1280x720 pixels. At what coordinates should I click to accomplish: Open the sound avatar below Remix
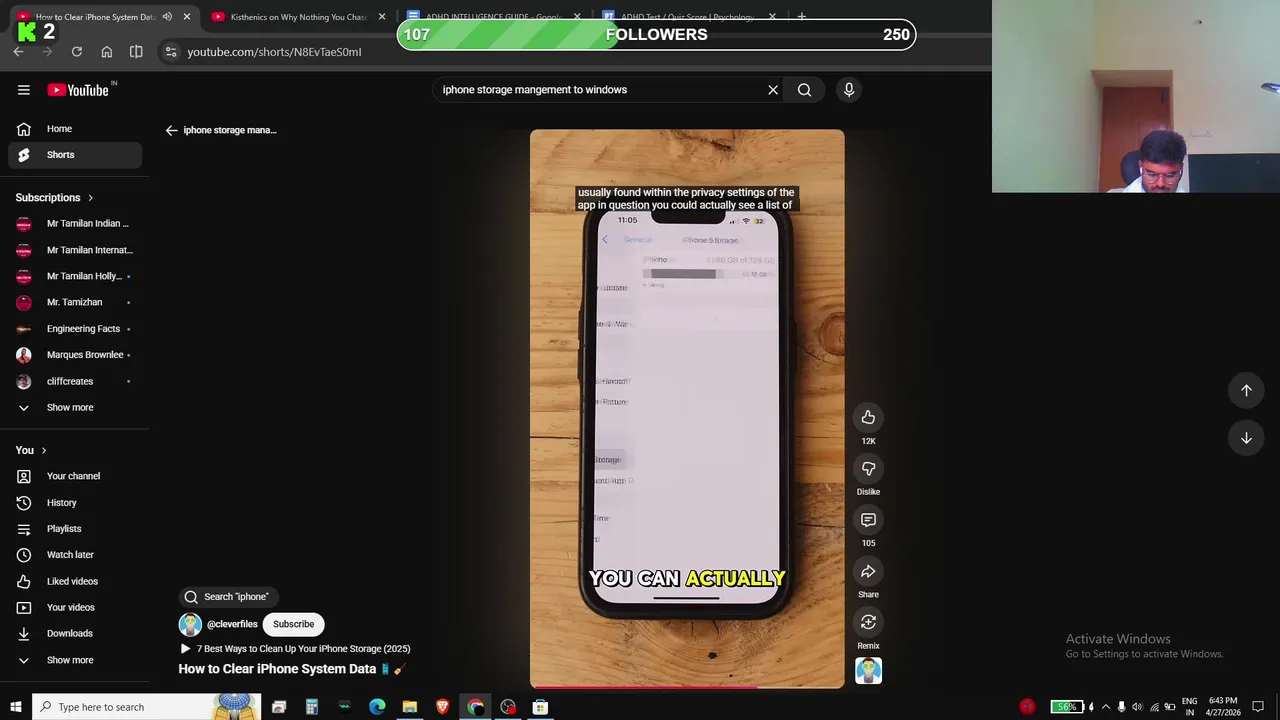868,671
